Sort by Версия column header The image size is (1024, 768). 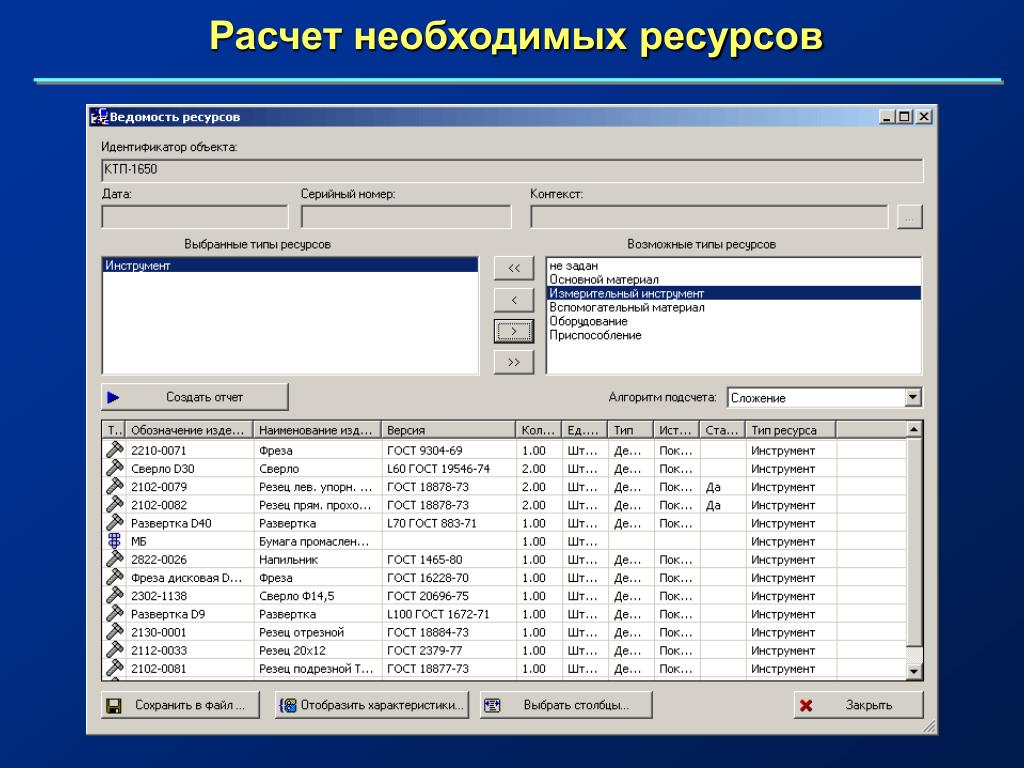coord(447,430)
